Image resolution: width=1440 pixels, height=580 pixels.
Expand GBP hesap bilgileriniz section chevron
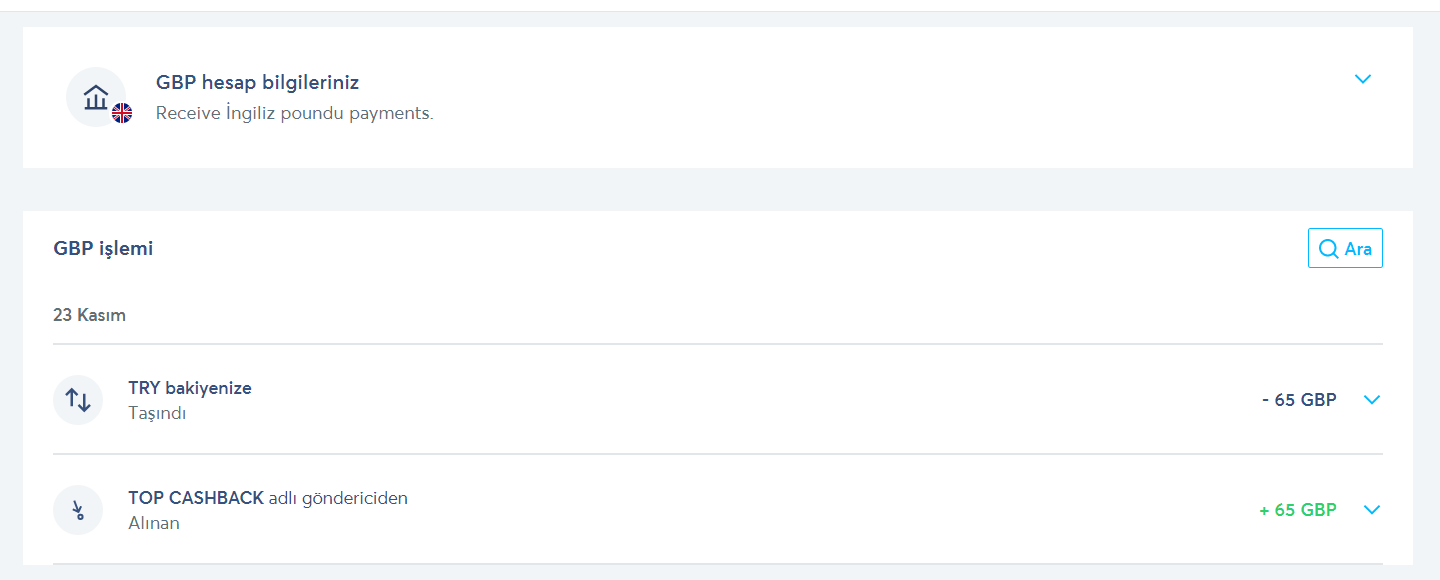(1362, 79)
